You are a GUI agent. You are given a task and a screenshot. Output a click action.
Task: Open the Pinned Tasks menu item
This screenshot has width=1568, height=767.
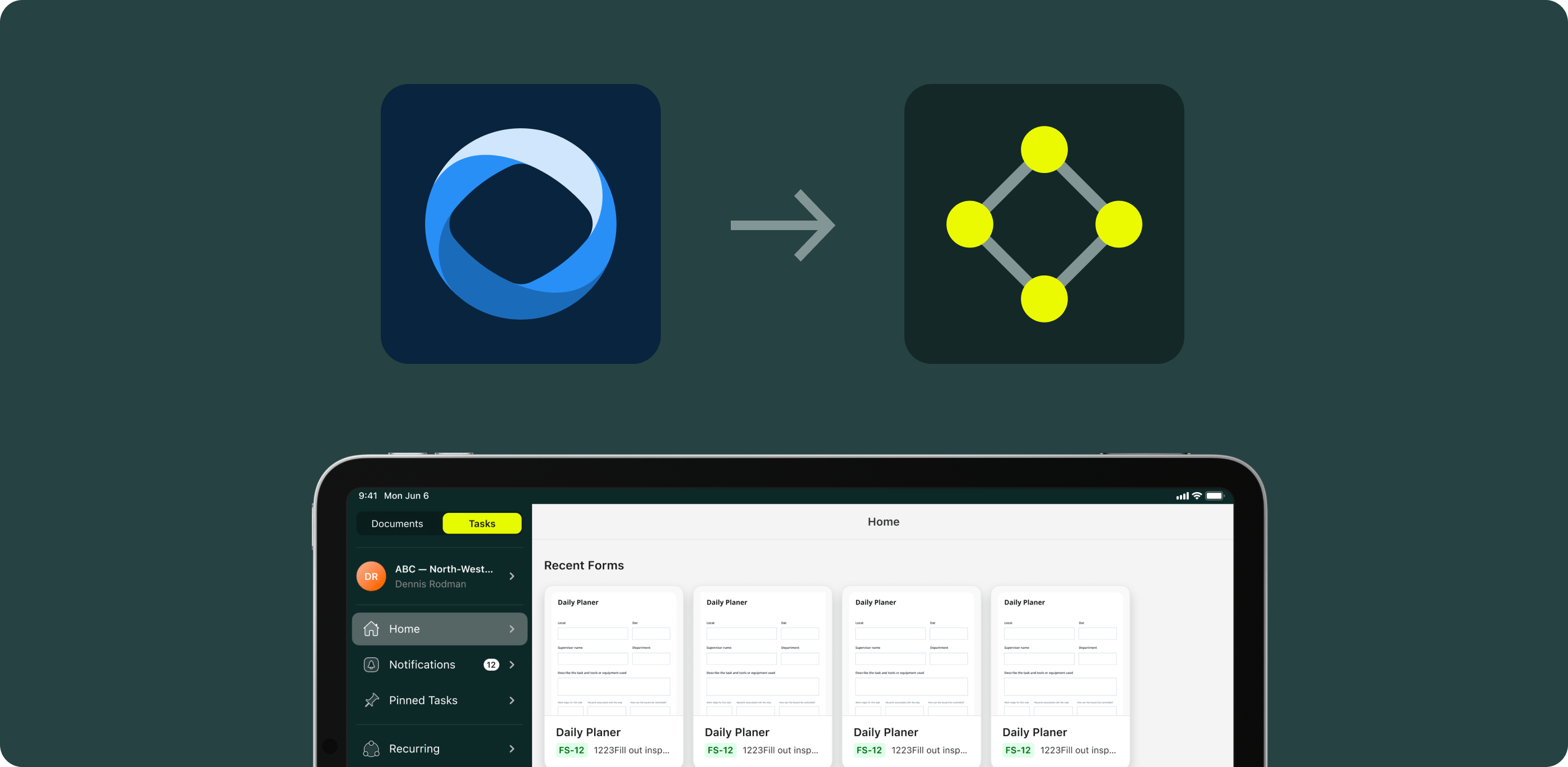[423, 700]
